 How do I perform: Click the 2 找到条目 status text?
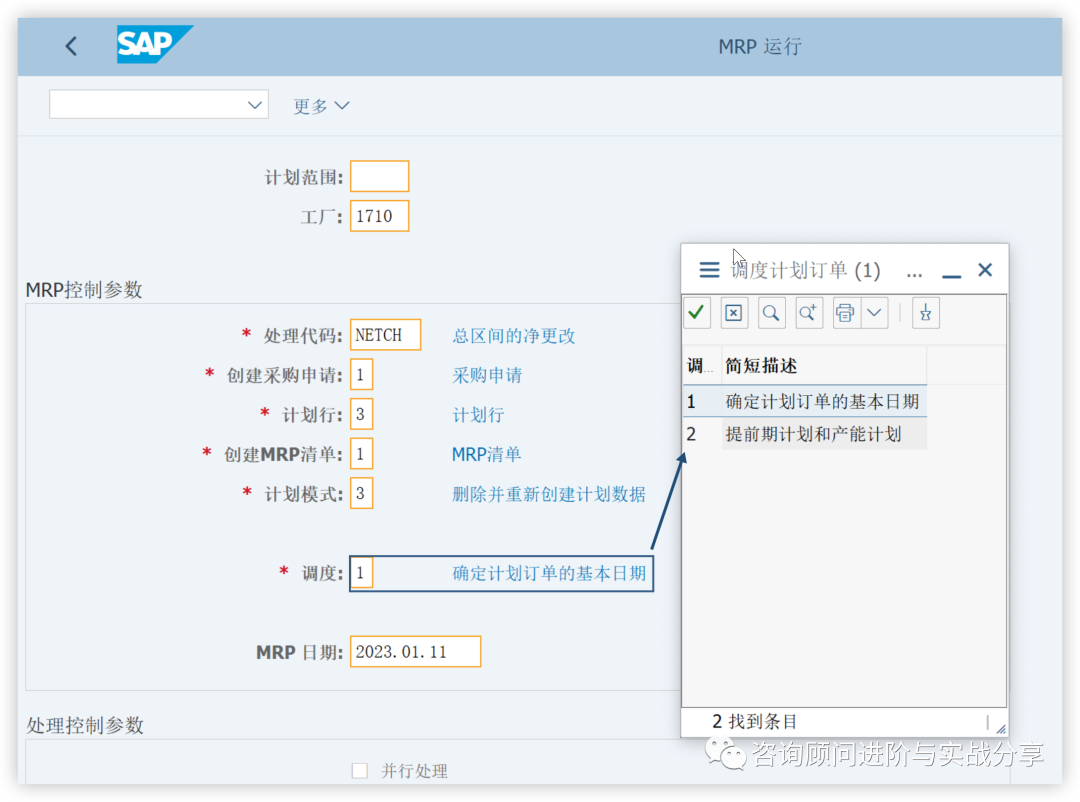pyautogui.click(x=754, y=721)
